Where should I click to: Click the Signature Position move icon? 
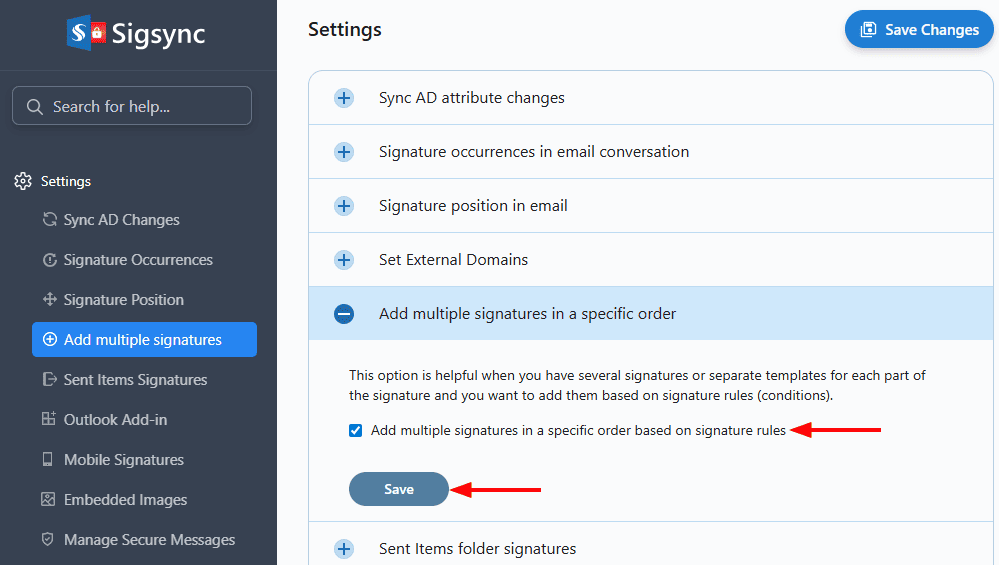[x=49, y=300]
